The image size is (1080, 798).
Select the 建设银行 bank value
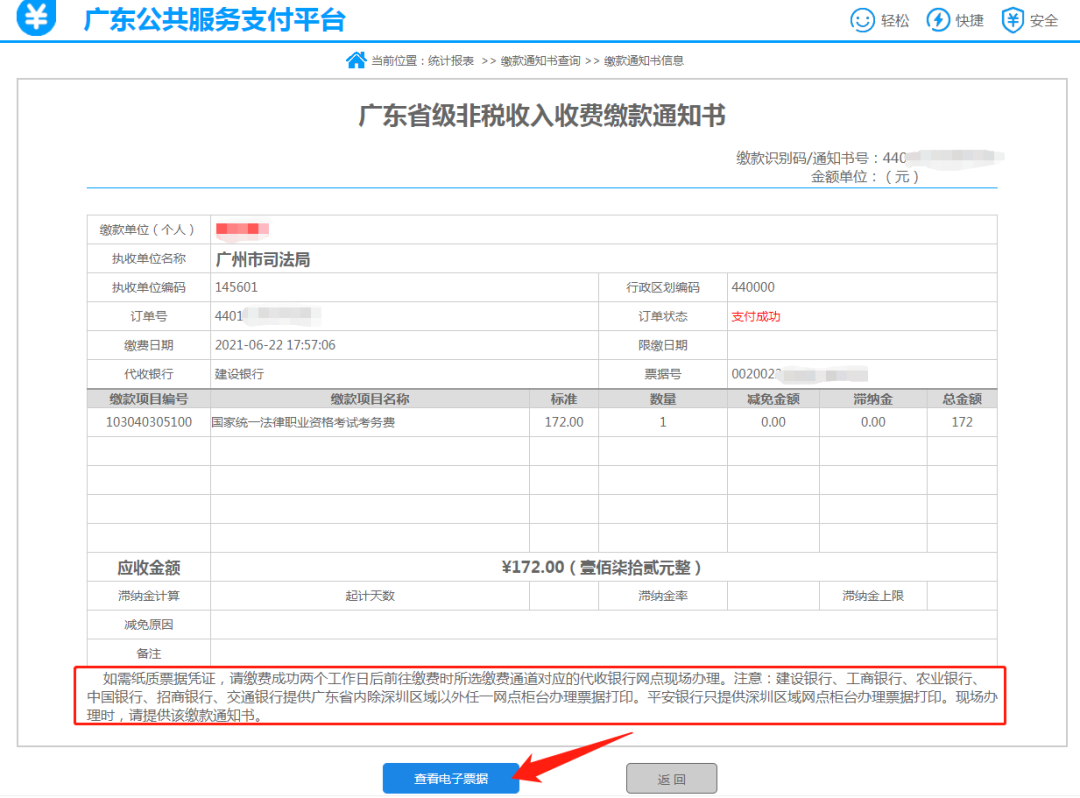(x=239, y=374)
